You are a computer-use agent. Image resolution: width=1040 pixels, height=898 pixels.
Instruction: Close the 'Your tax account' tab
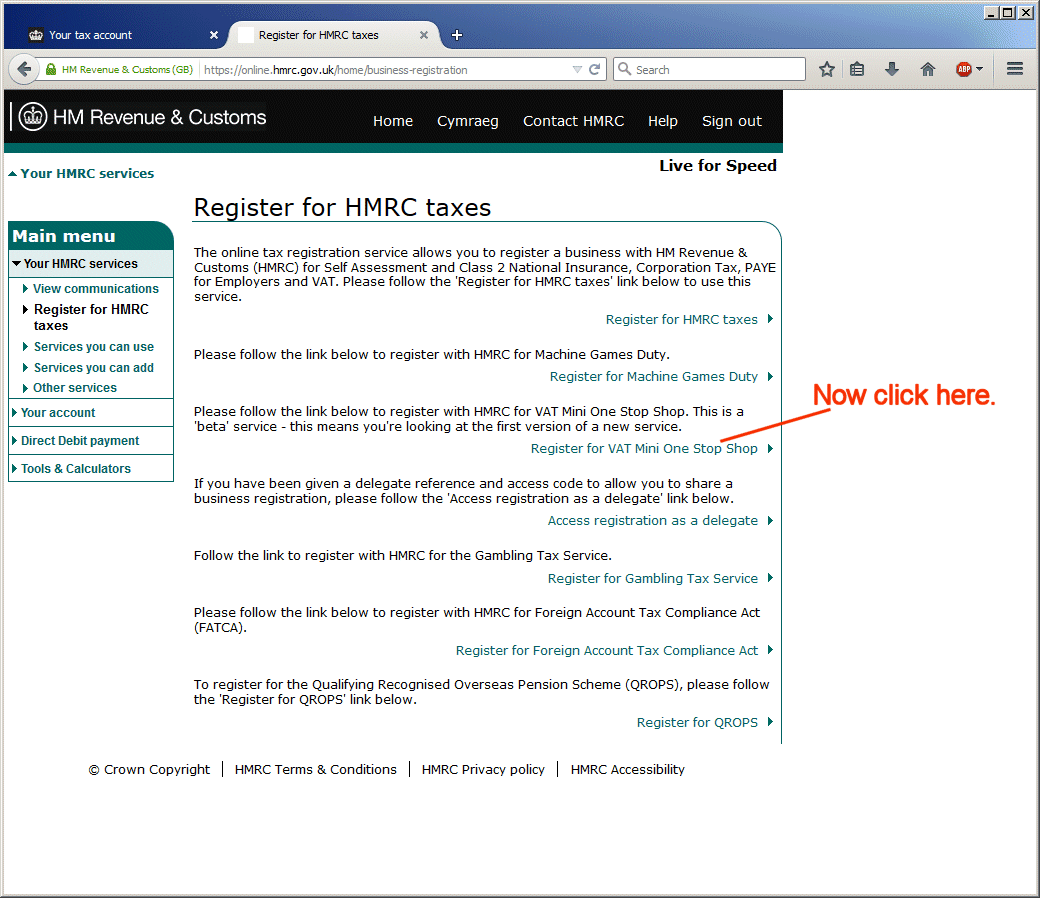(x=214, y=35)
